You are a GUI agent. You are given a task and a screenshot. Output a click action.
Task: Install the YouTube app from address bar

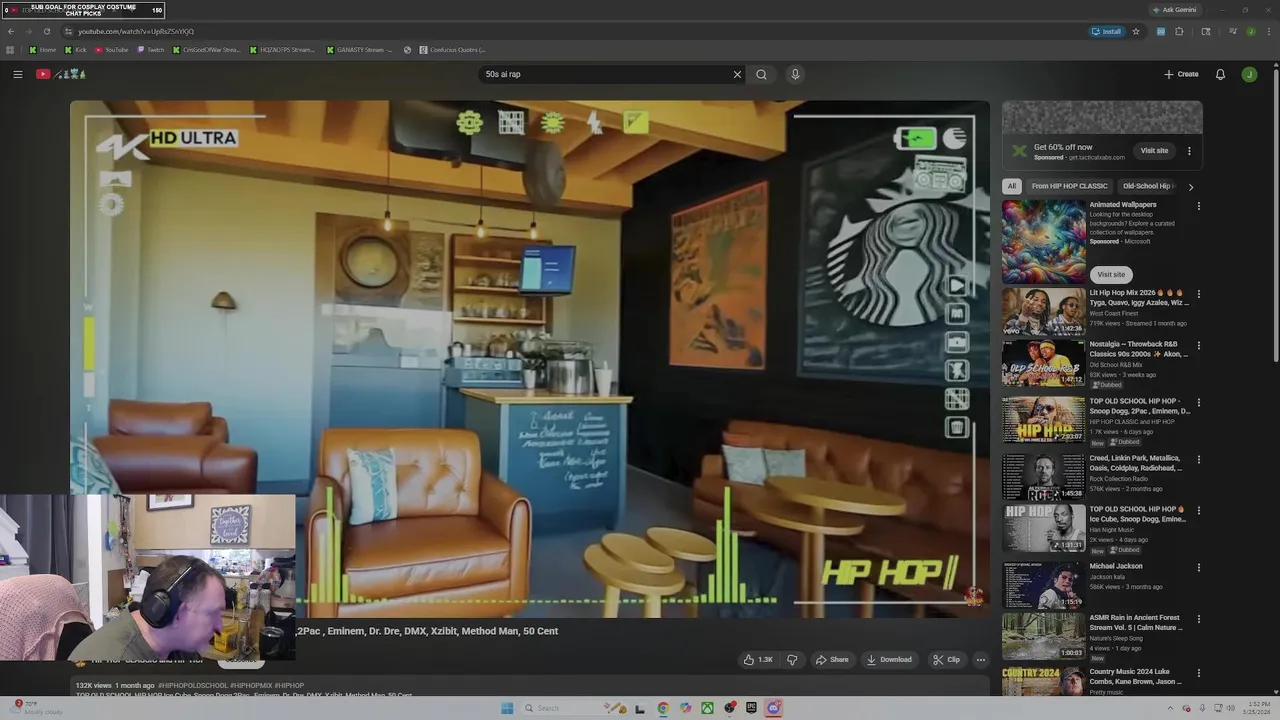(1106, 31)
